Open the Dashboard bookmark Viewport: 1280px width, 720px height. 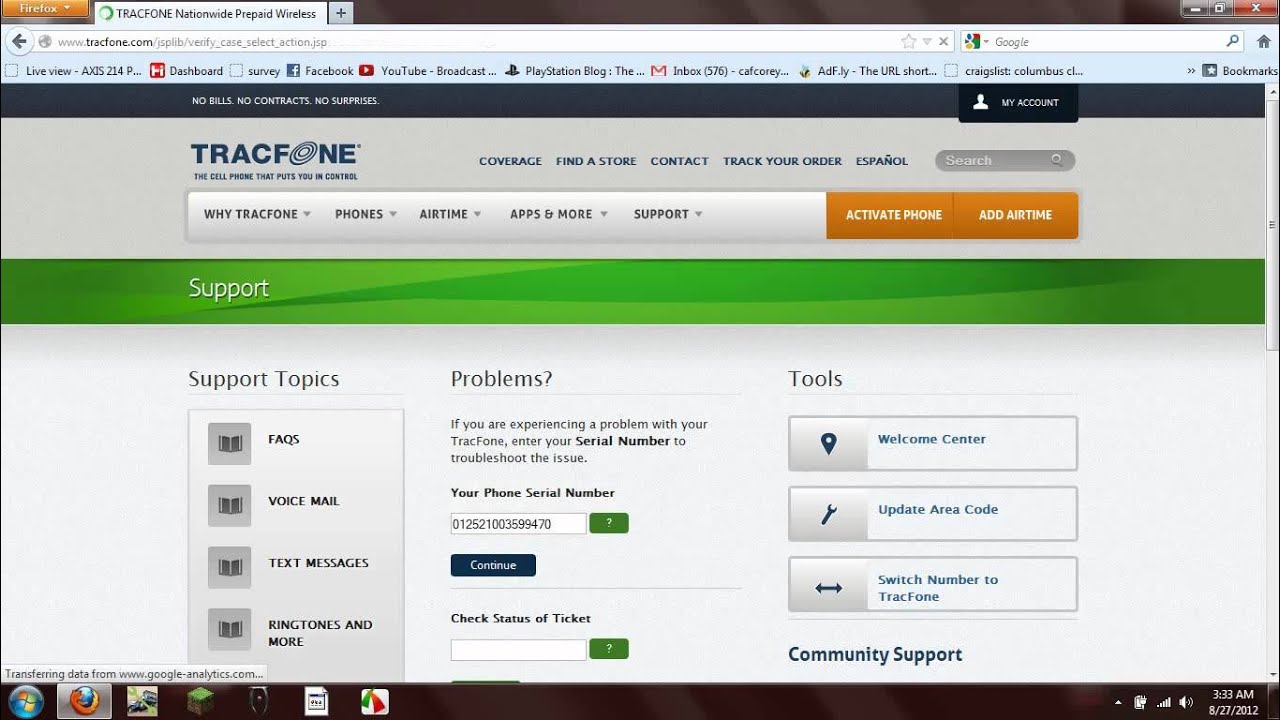tap(187, 71)
